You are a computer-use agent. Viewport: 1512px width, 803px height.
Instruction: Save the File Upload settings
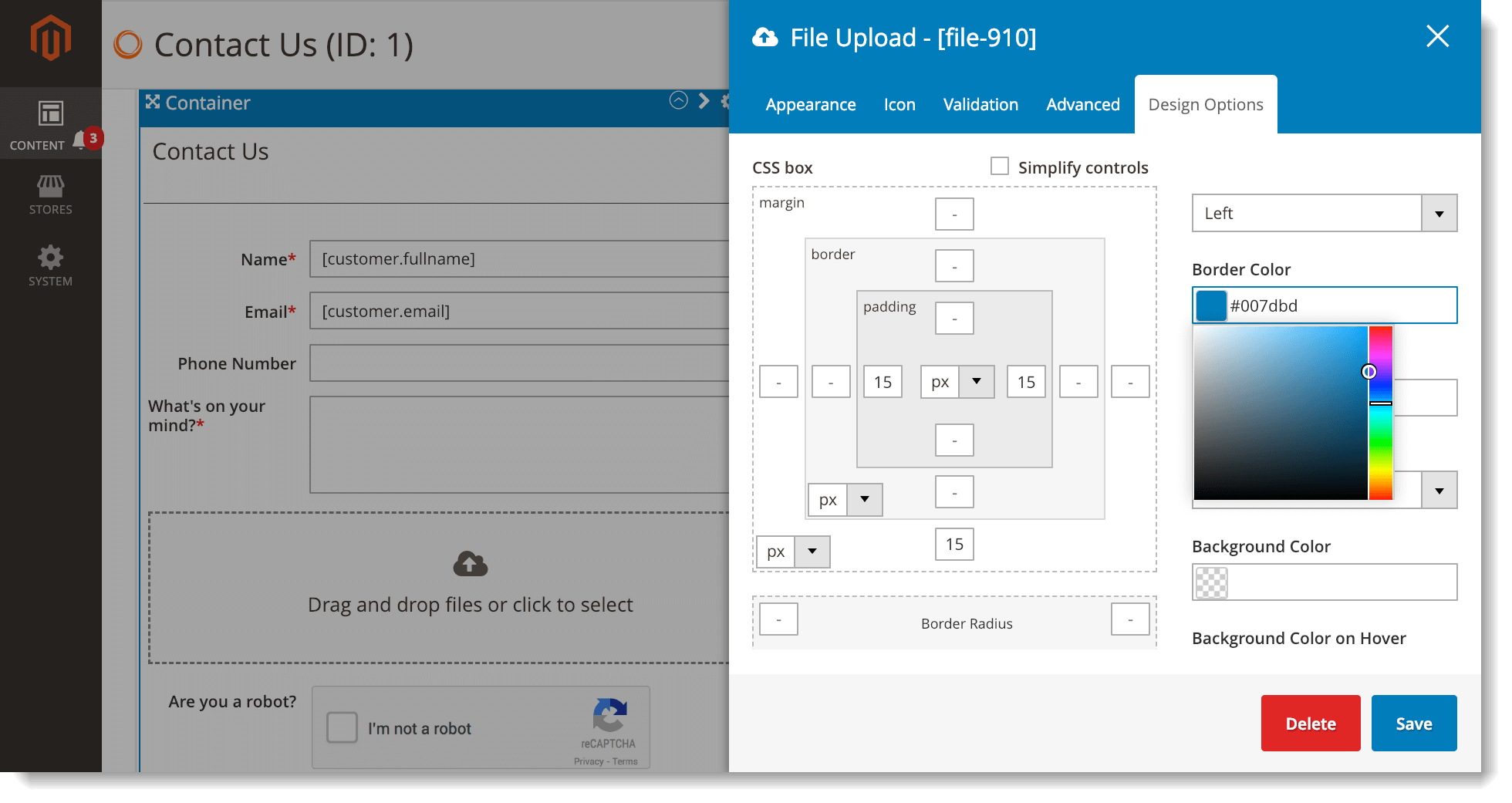1413,723
